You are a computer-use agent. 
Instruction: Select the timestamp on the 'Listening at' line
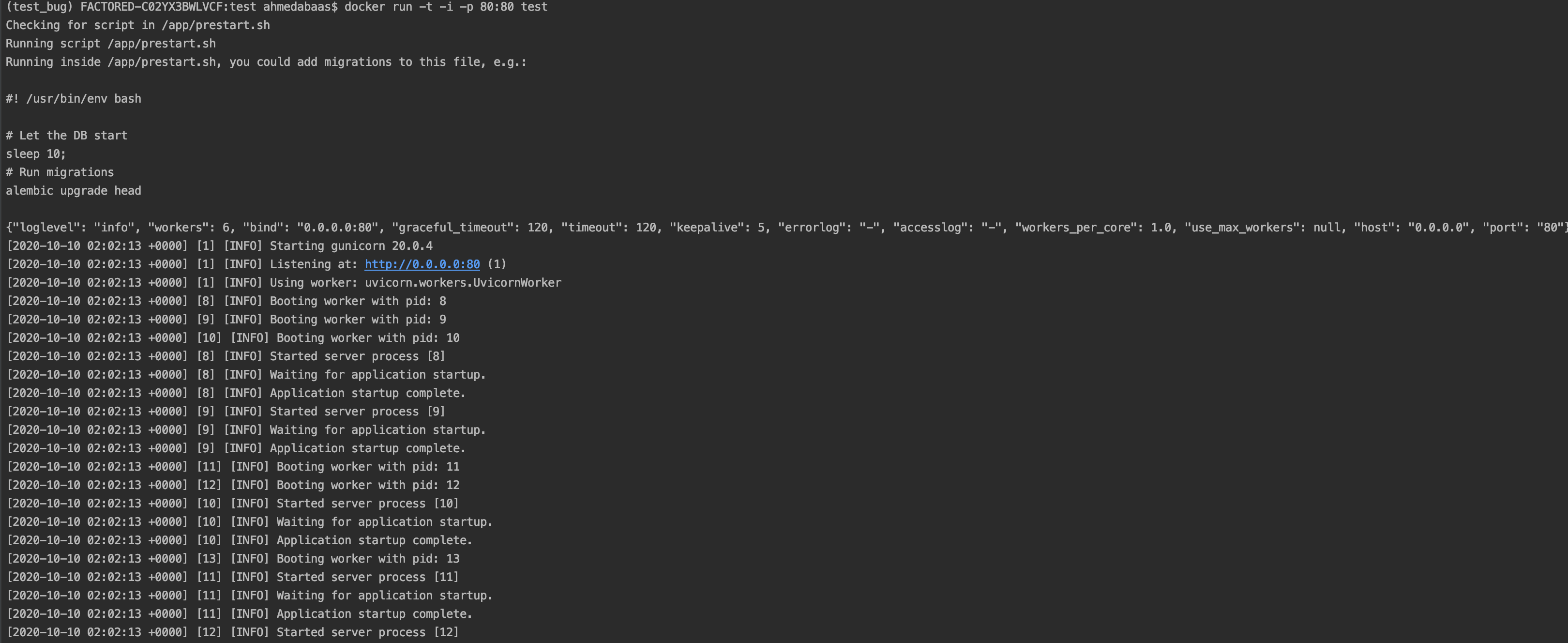point(97,264)
